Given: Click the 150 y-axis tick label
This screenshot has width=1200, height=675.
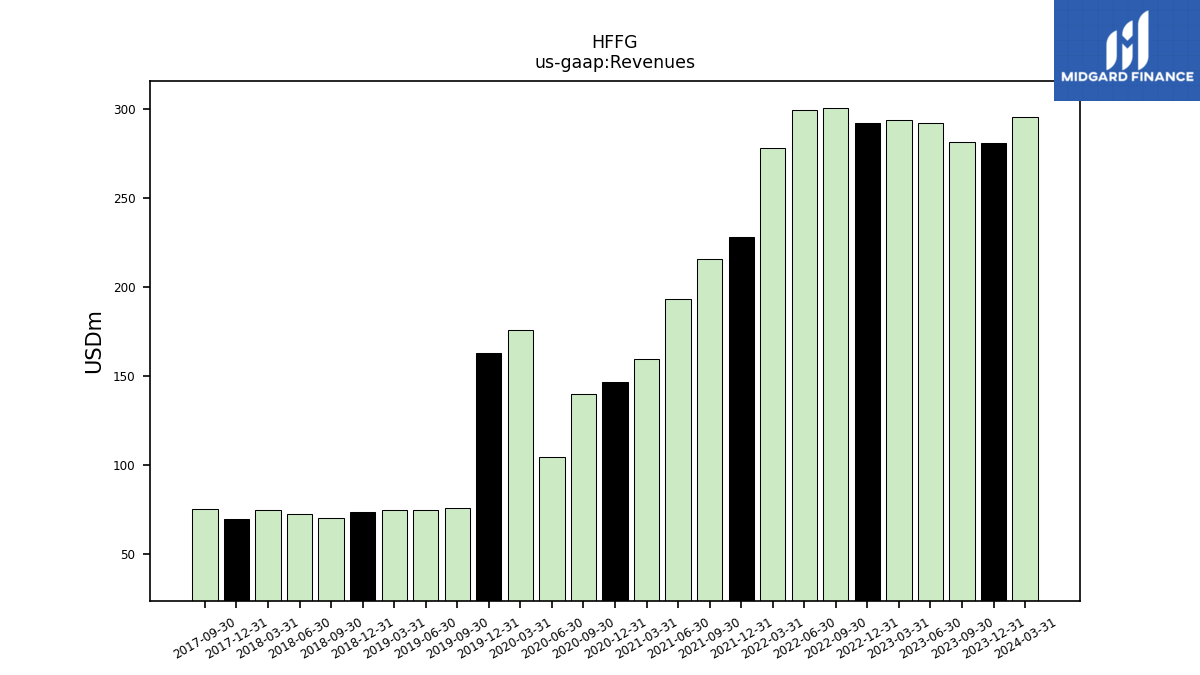Looking at the screenshot, I should (124, 376).
